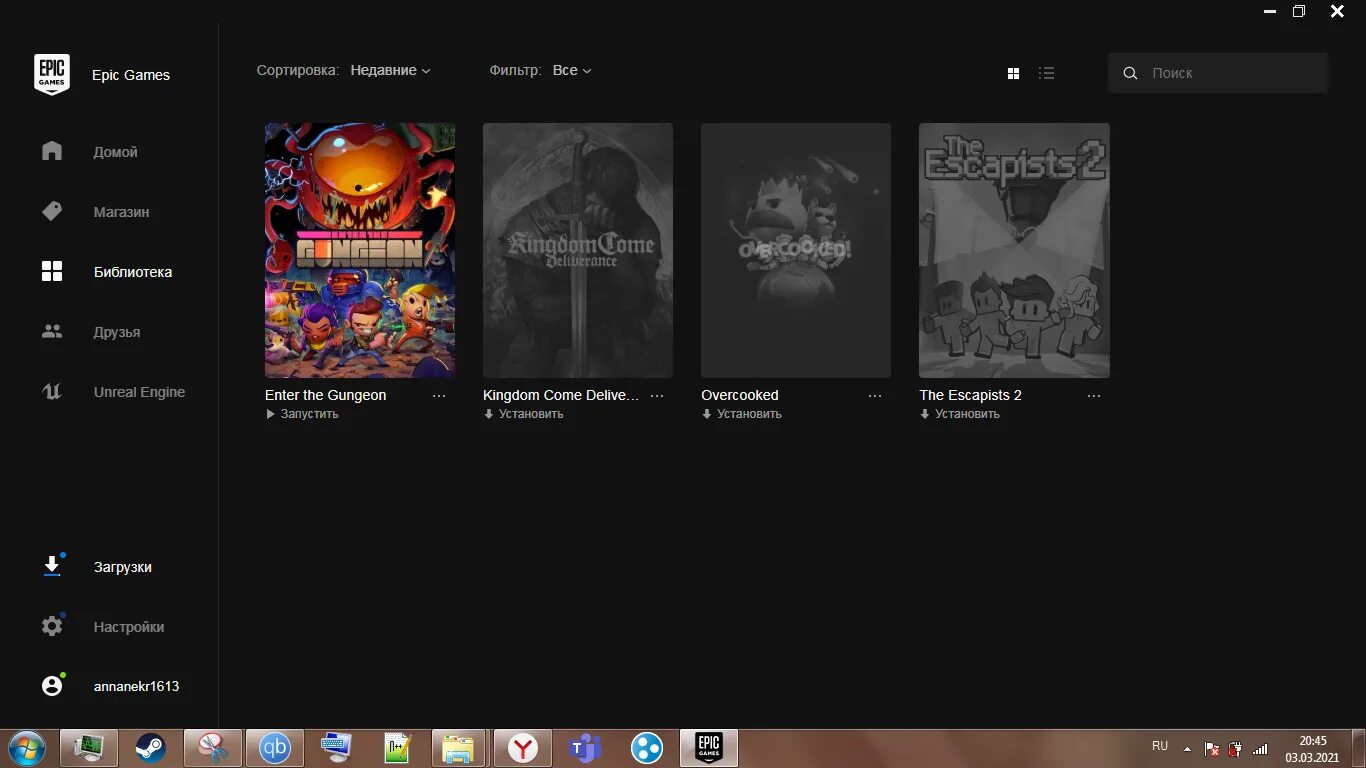Click Запустить under Enter the Gungeon

(x=302, y=414)
